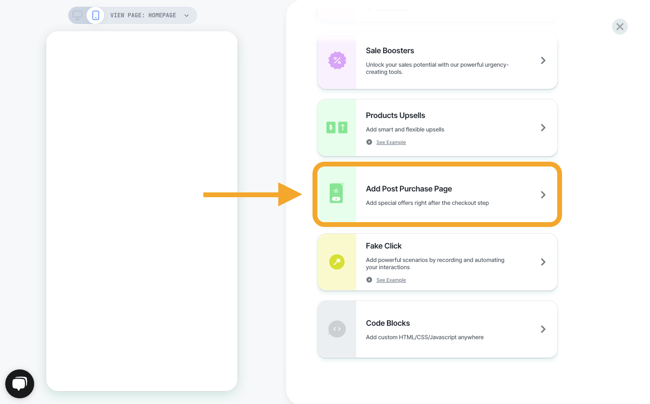Open See Example link under Products Upsells

coord(391,142)
